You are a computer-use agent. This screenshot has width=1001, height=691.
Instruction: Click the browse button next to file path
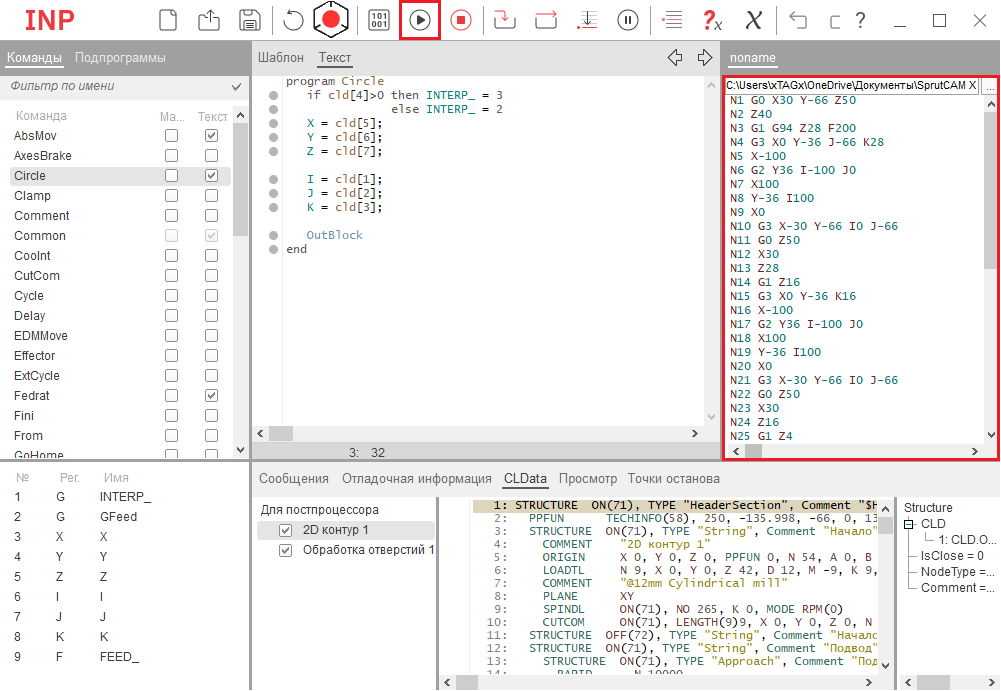pyautogui.click(x=989, y=87)
